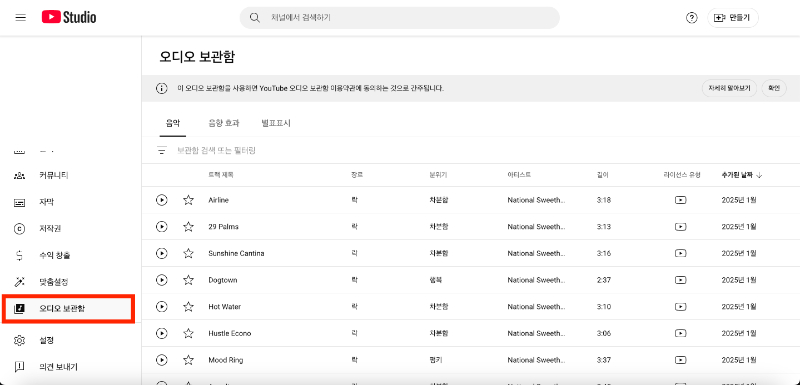Click the 길이 column header
Screen dimensions: 800x385
603,175
